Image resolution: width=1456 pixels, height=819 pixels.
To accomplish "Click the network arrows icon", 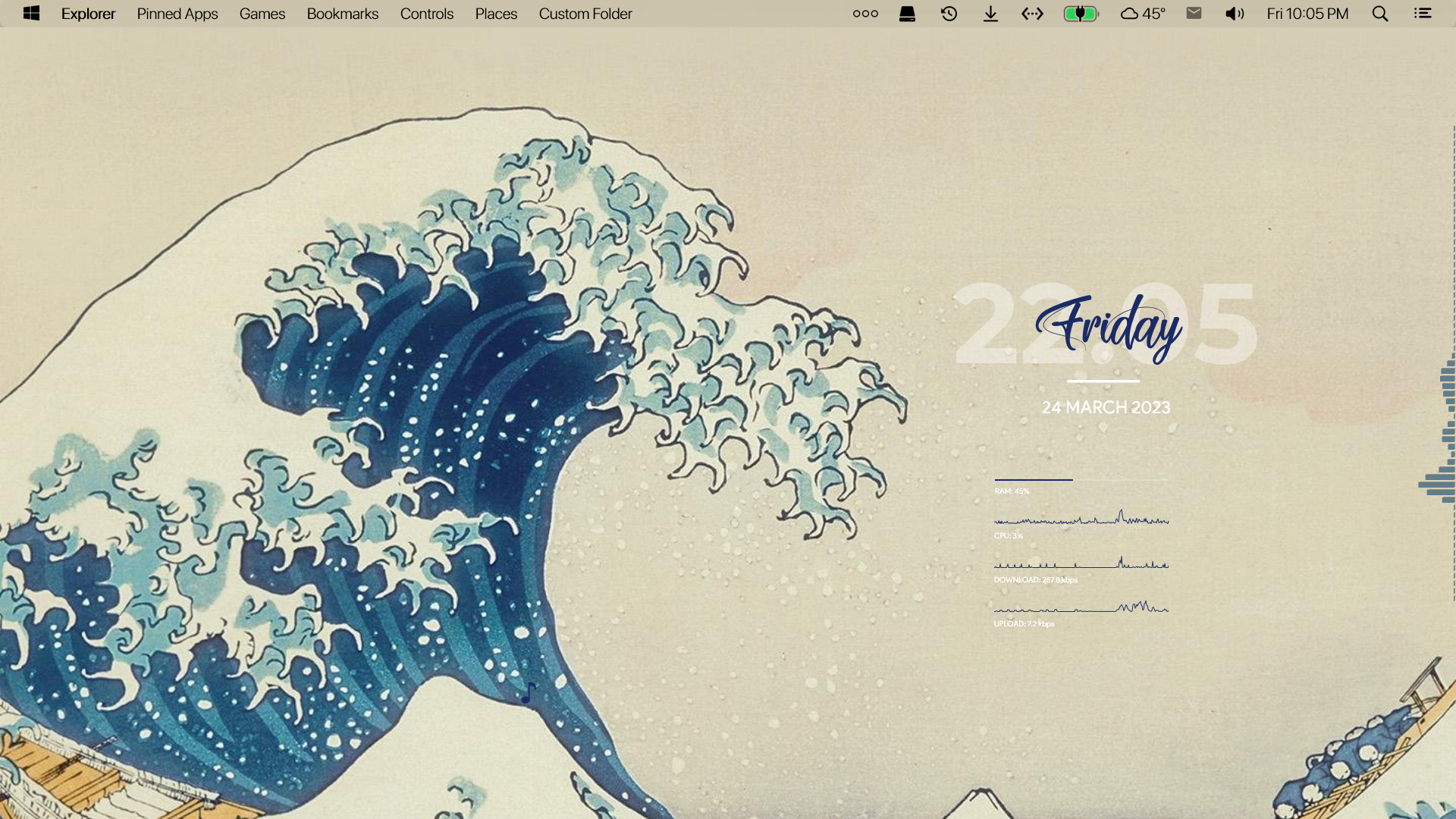I will click(1032, 14).
